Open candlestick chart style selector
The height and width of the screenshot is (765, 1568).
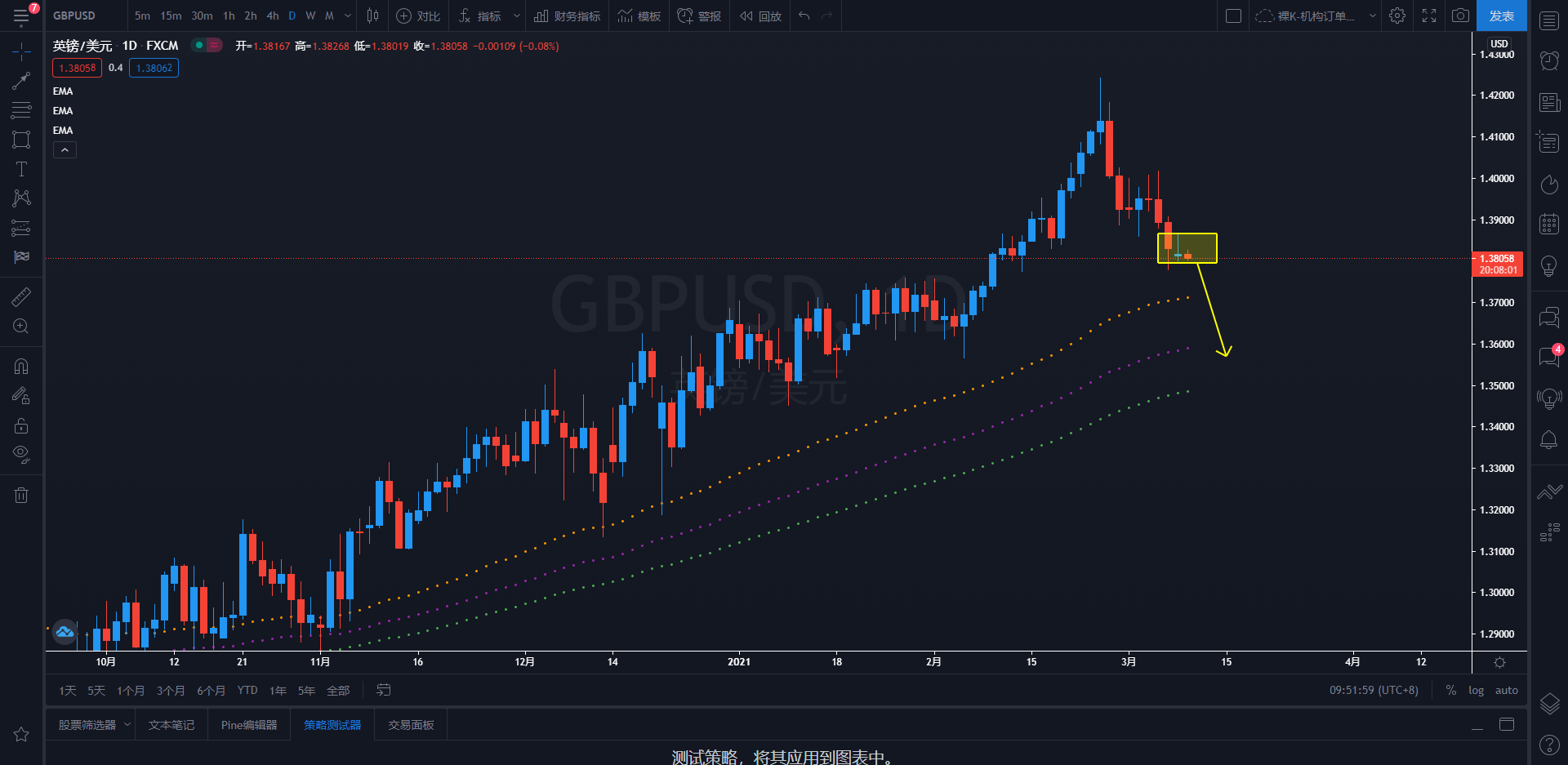[x=372, y=16]
